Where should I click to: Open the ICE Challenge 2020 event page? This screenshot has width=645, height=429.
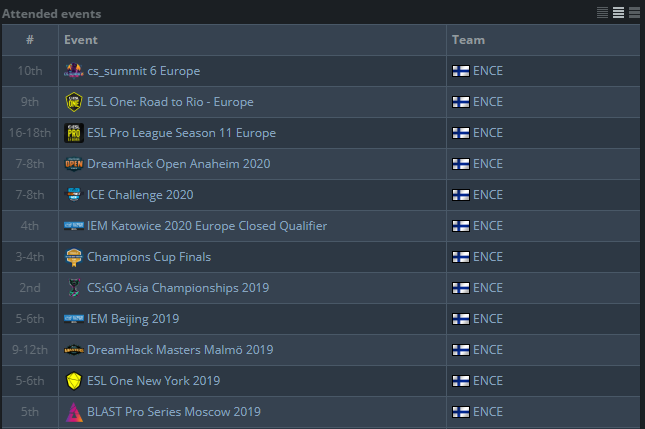pyautogui.click(x=140, y=195)
